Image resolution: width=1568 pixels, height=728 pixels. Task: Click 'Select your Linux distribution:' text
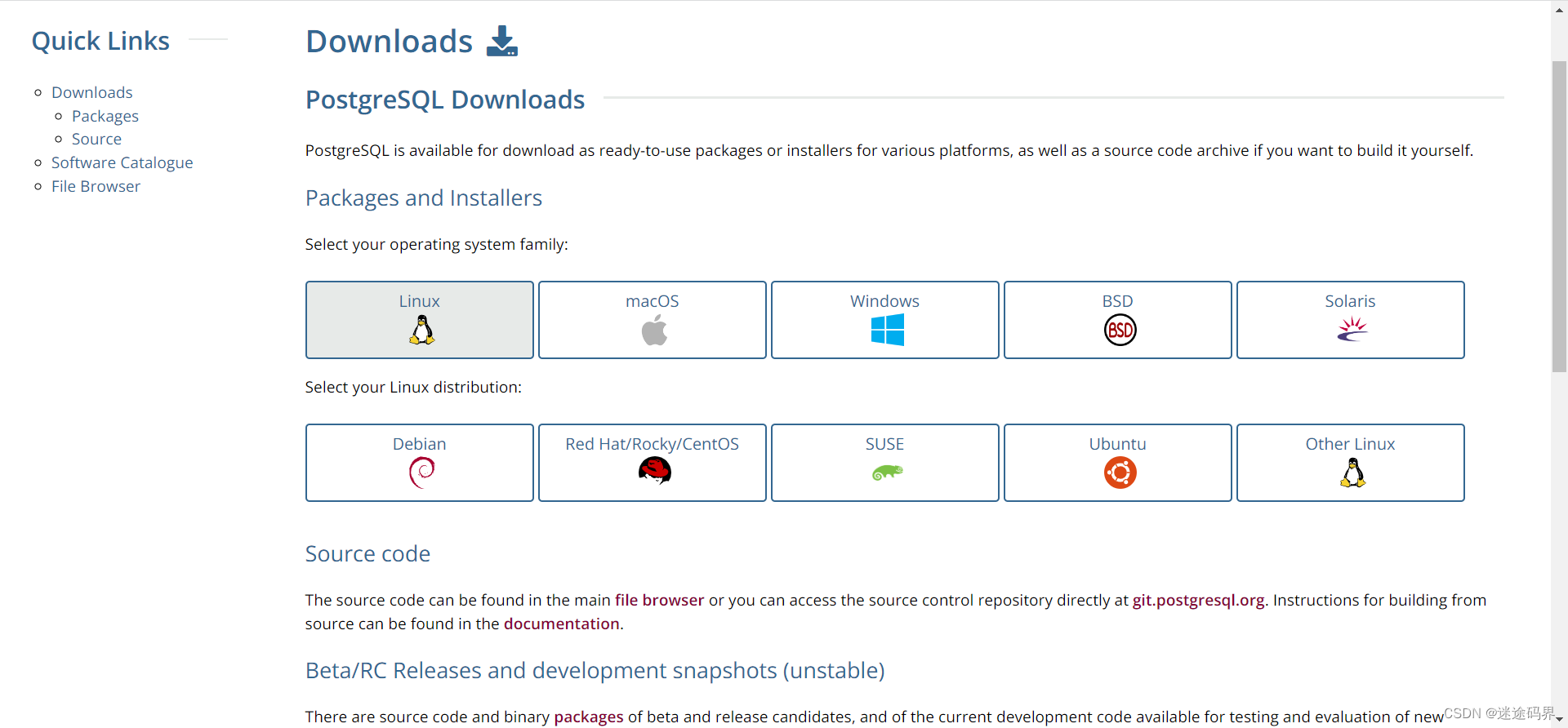click(413, 387)
